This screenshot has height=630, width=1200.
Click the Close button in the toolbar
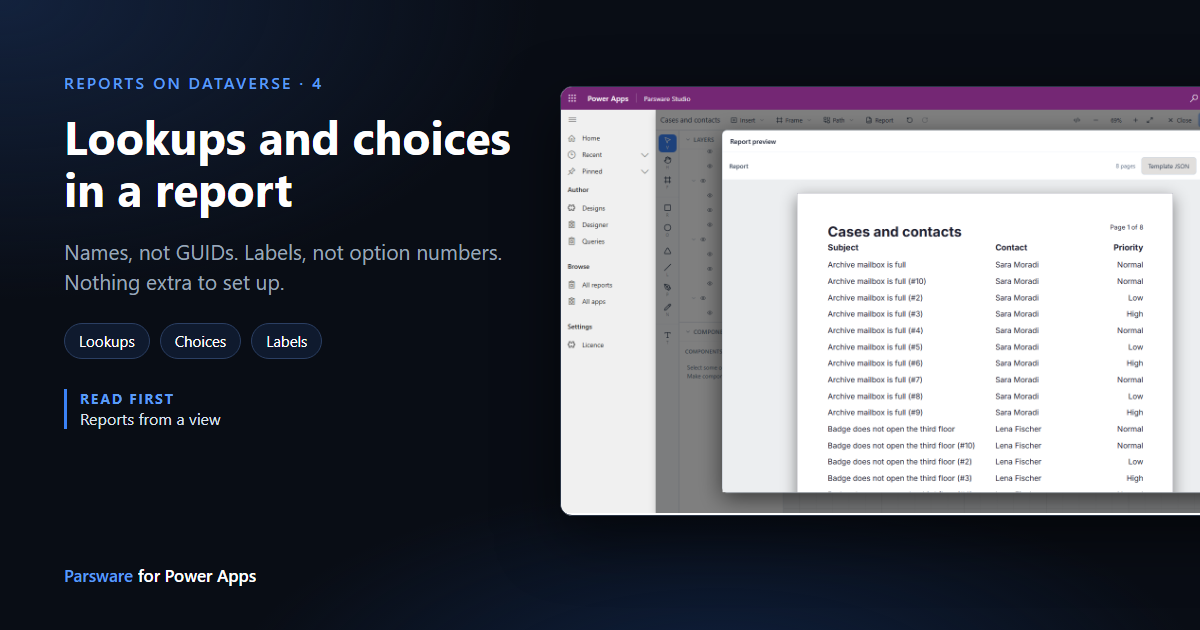tap(1180, 120)
